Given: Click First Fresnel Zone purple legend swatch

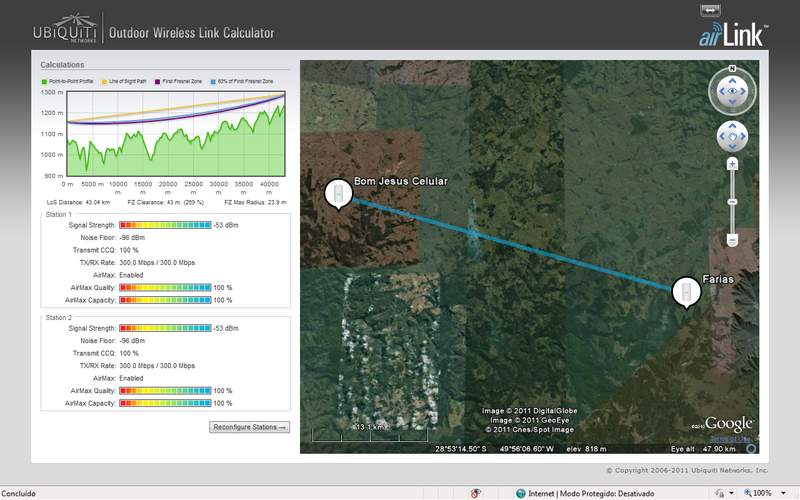Looking at the screenshot, I should [158, 82].
